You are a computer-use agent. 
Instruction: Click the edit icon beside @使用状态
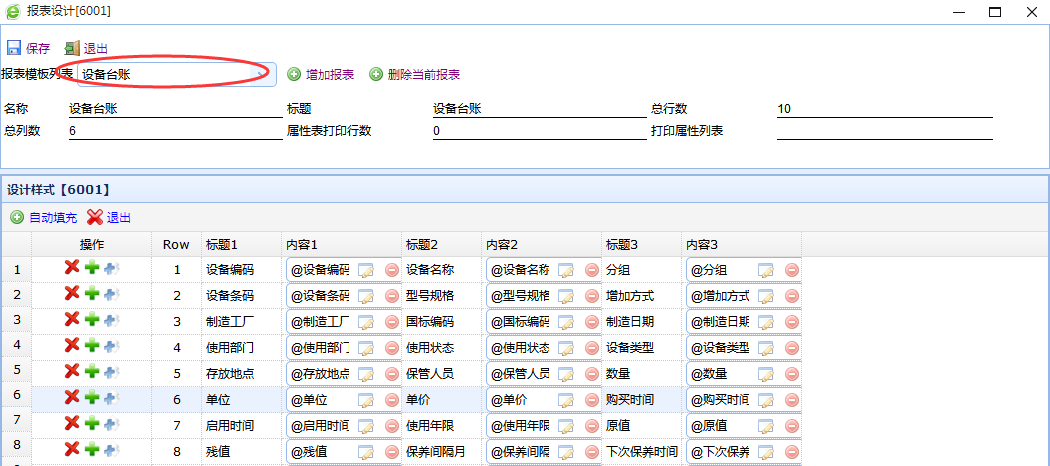click(x=566, y=348)
